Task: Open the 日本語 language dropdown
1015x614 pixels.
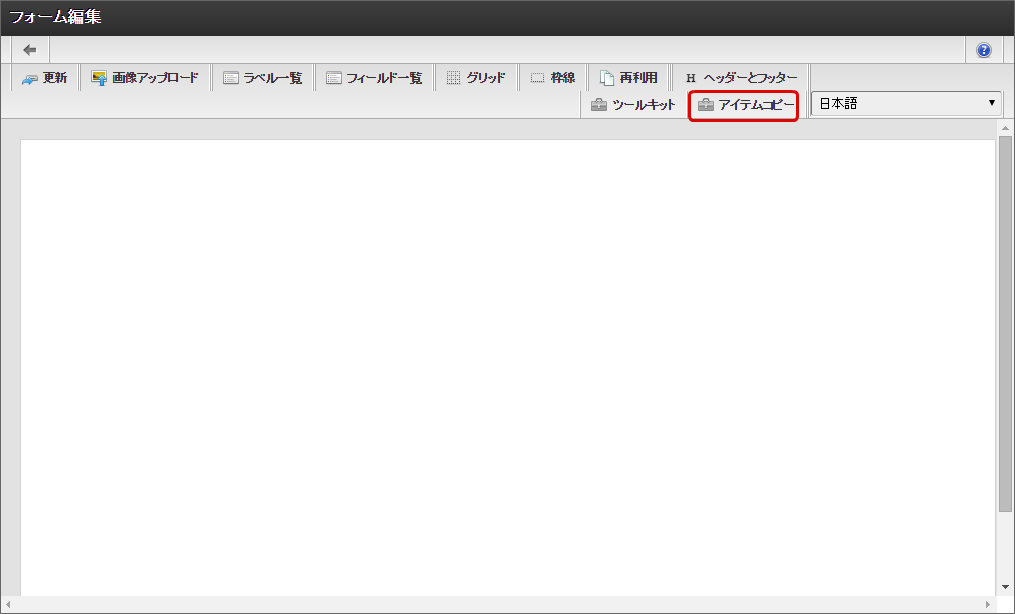Action: click(906, 104)
